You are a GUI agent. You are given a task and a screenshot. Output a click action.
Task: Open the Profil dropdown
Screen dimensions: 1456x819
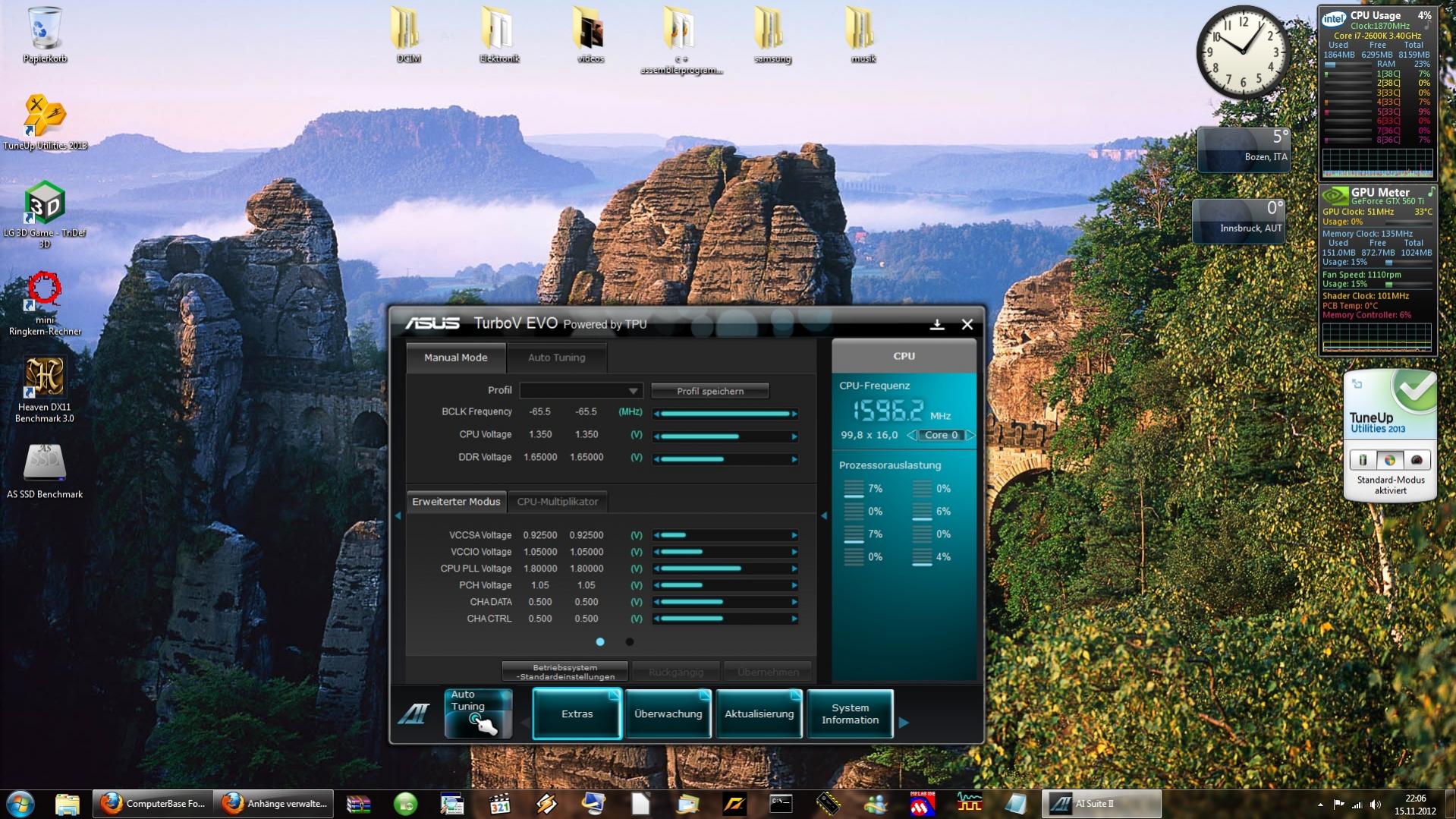(x=581, y=391)
